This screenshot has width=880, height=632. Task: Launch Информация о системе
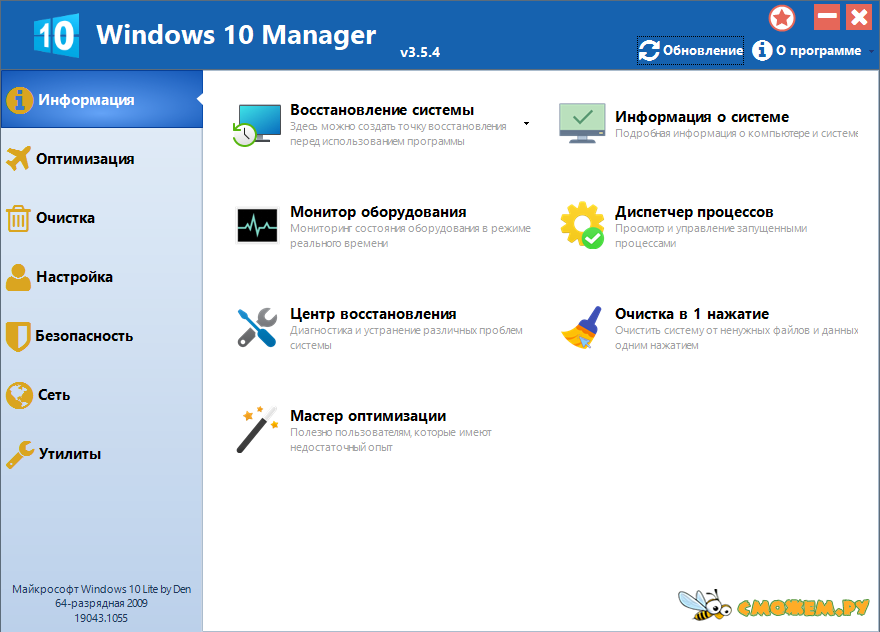[x=702, y=117]
